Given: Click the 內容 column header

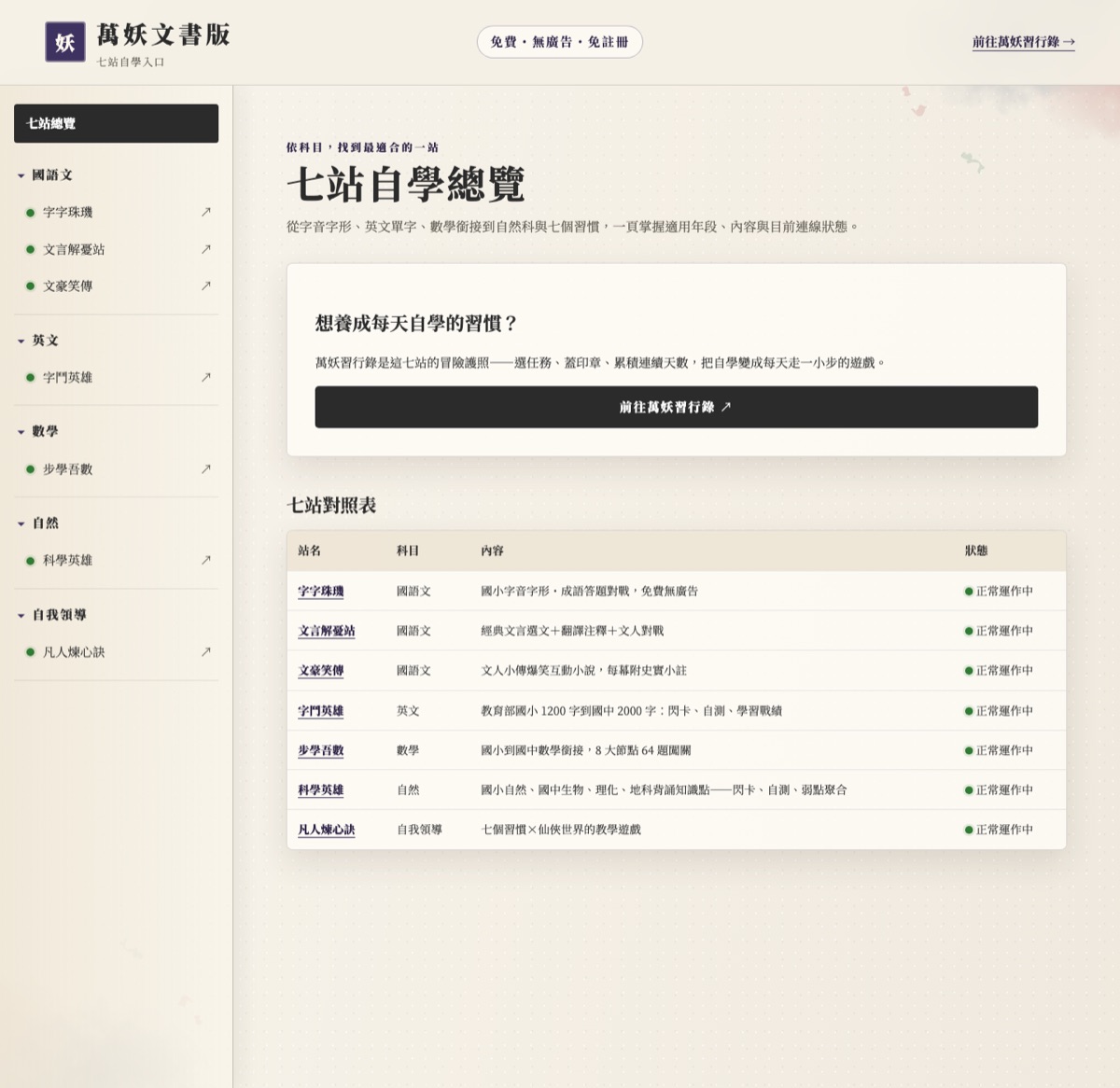Looking at the screenshot, I should 492,551.
